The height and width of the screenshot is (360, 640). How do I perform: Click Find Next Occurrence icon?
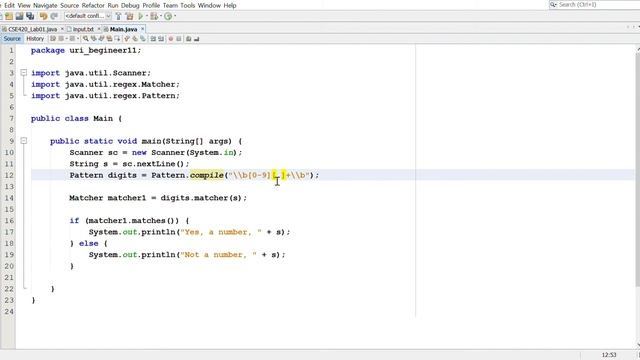(101, 39)
